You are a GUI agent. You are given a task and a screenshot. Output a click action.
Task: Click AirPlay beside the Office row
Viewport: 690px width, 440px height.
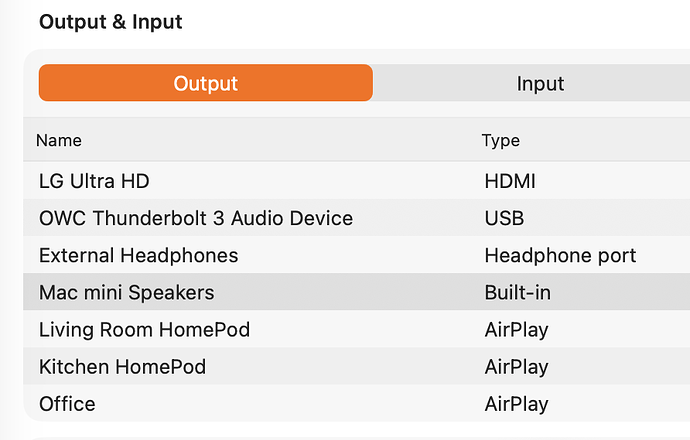click(516, 404)
